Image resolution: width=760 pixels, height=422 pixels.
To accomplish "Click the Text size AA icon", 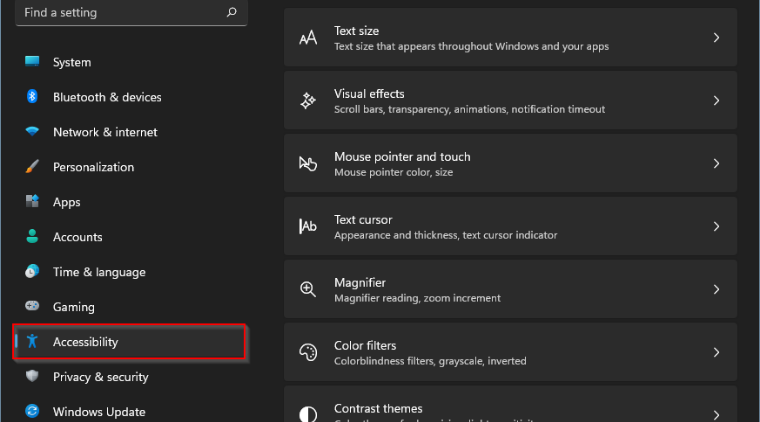I will 308,38.
